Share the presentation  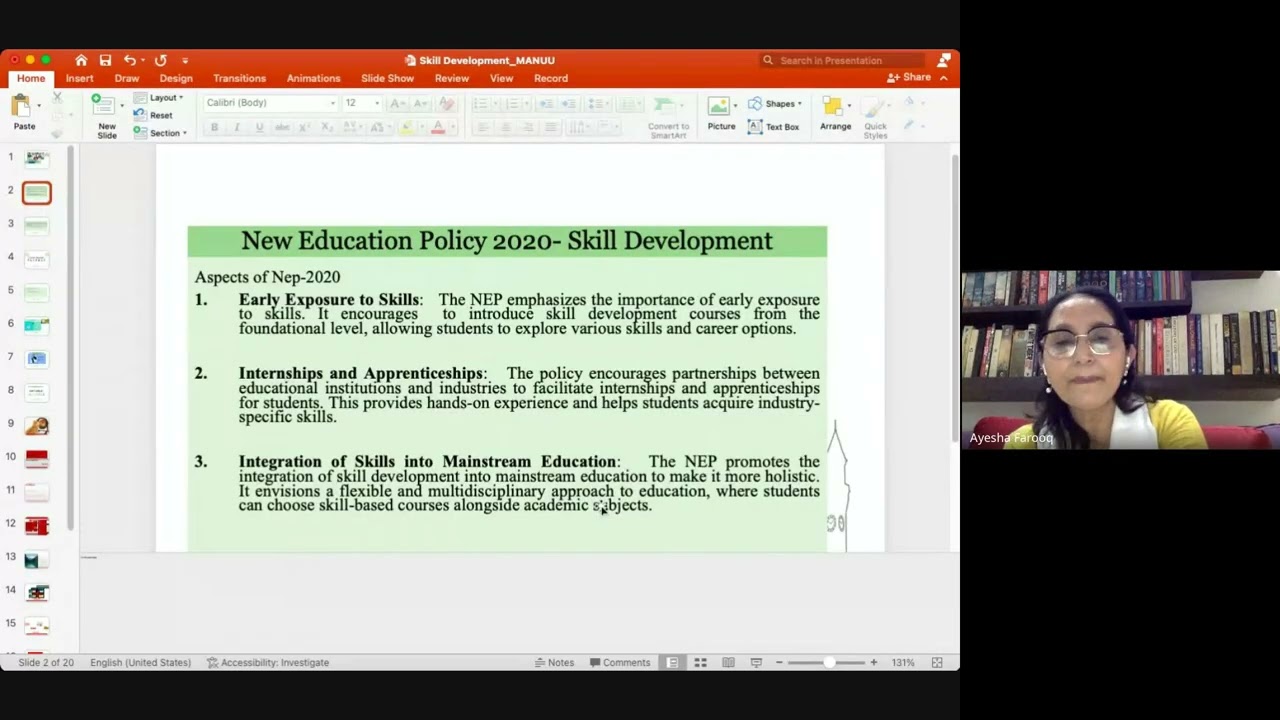(x=909, y=77)
